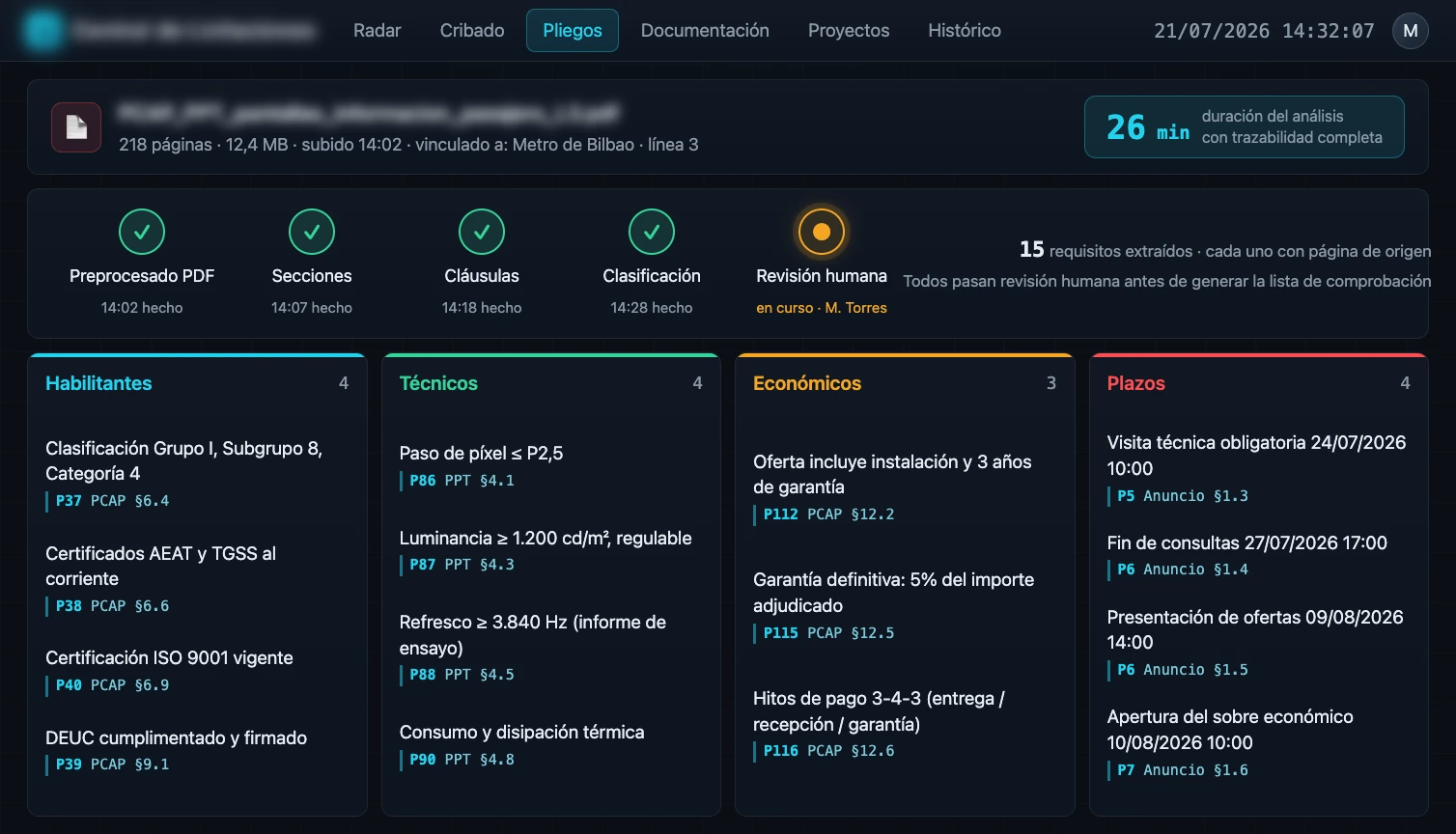Open reference P5 Anuncio §1.3

[1183, 496]
